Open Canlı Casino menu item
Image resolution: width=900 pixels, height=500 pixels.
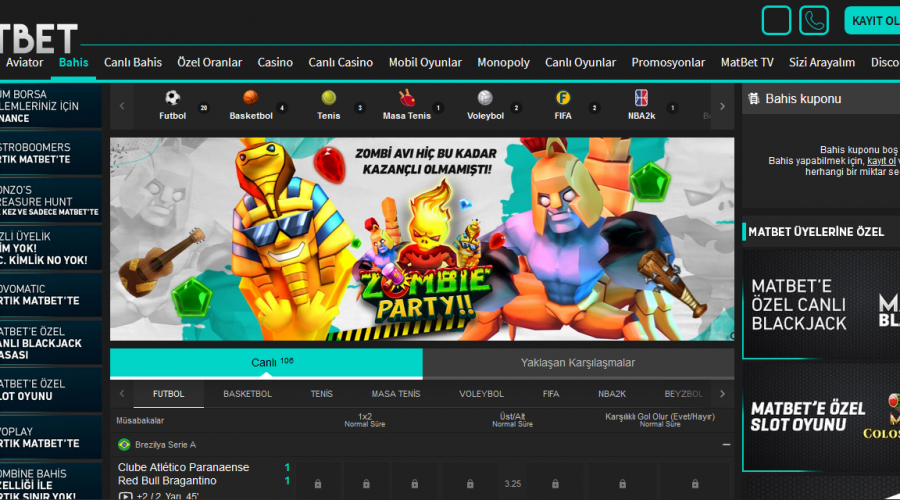point(340,63)
